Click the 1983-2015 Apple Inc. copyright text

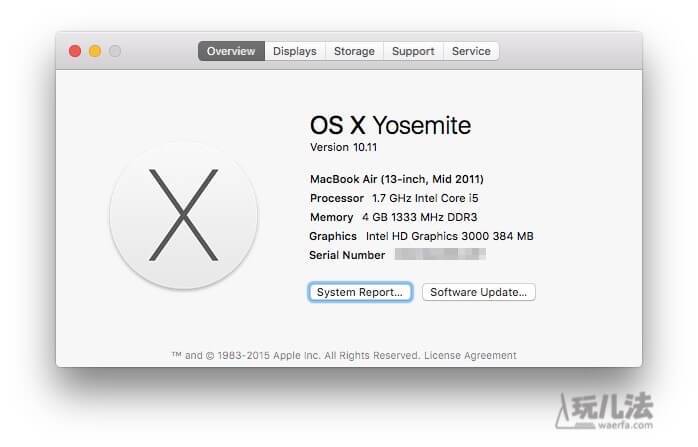click(x=296, y=355)
